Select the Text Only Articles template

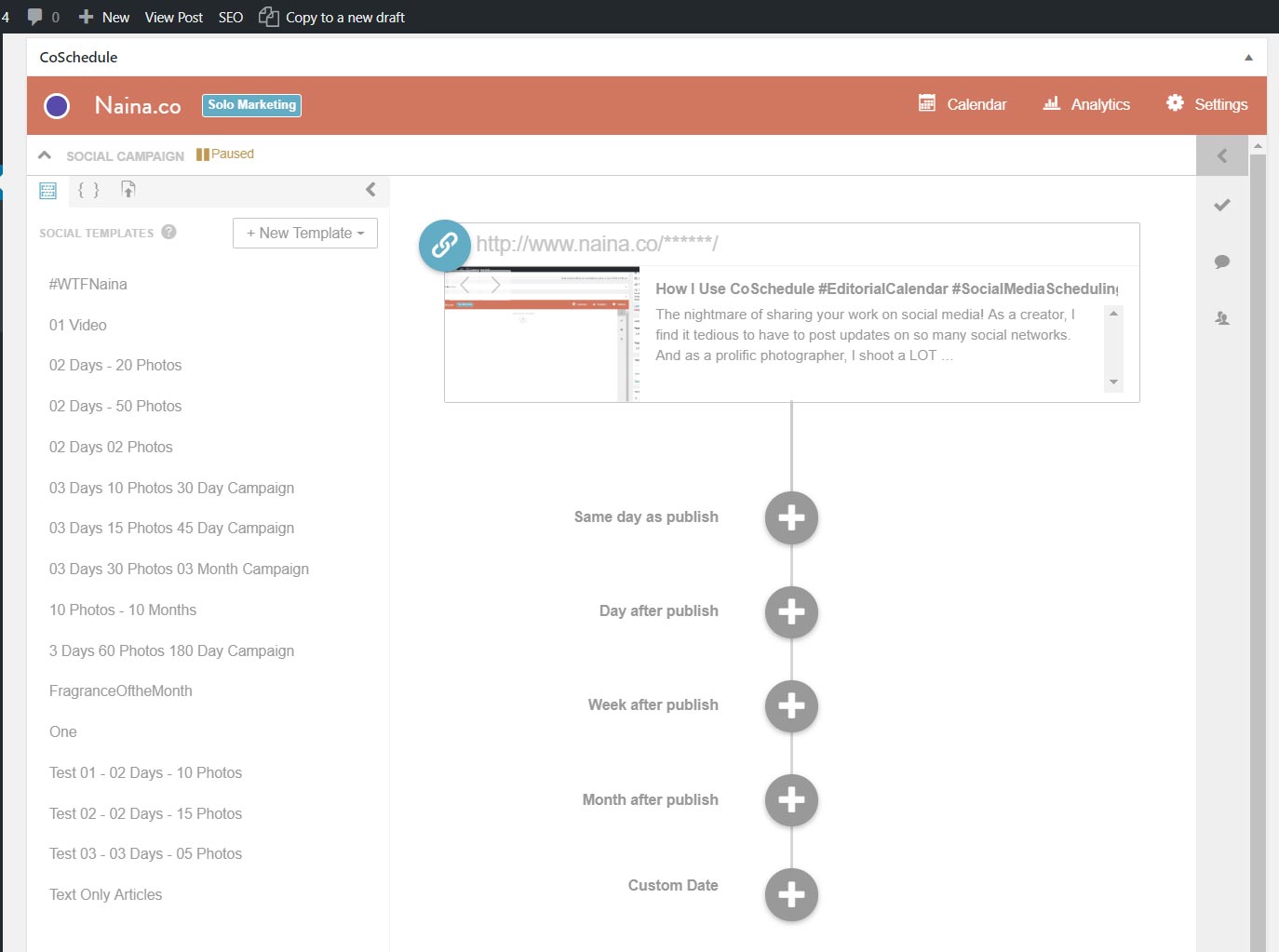(105, 894)
